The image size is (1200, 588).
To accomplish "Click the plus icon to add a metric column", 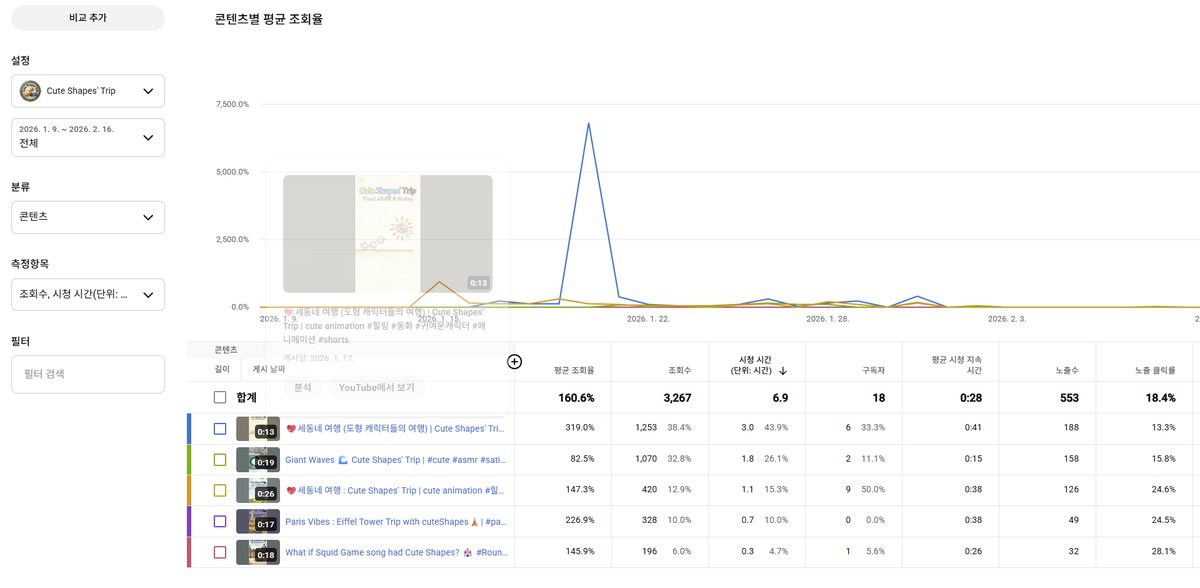I will pos(514,361).
